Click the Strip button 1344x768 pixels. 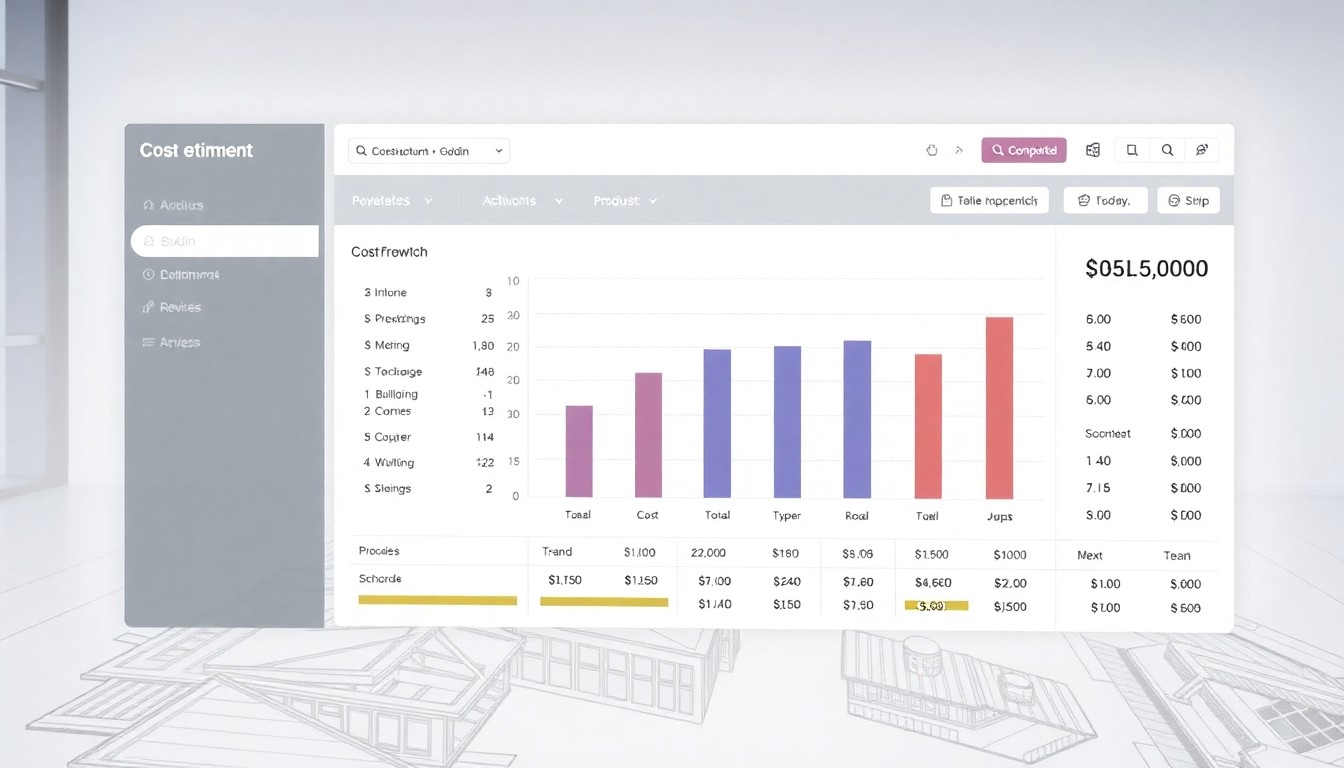point(1188,200)
